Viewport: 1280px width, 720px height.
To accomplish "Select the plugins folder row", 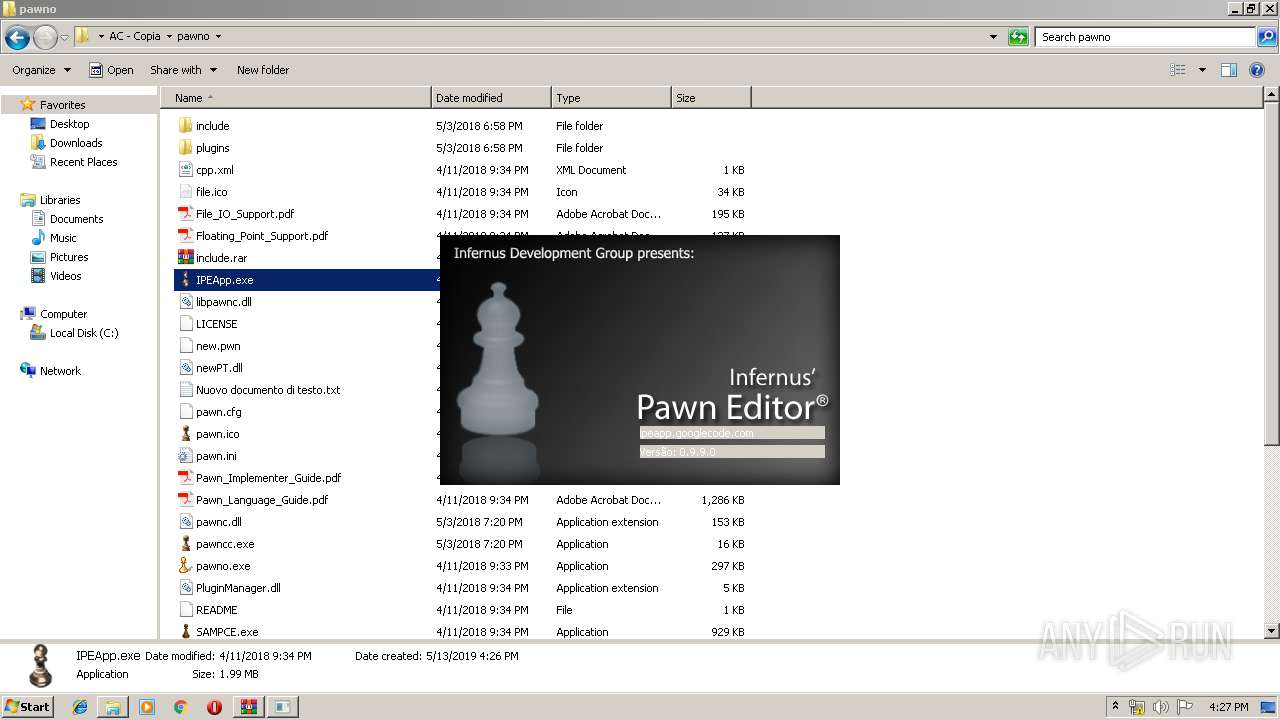I will click(x=462, y=148).
